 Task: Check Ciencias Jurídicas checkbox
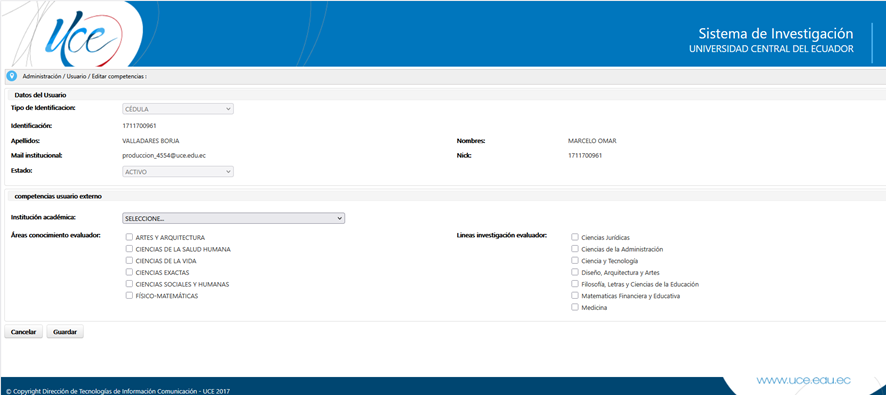tap(575, 237)
